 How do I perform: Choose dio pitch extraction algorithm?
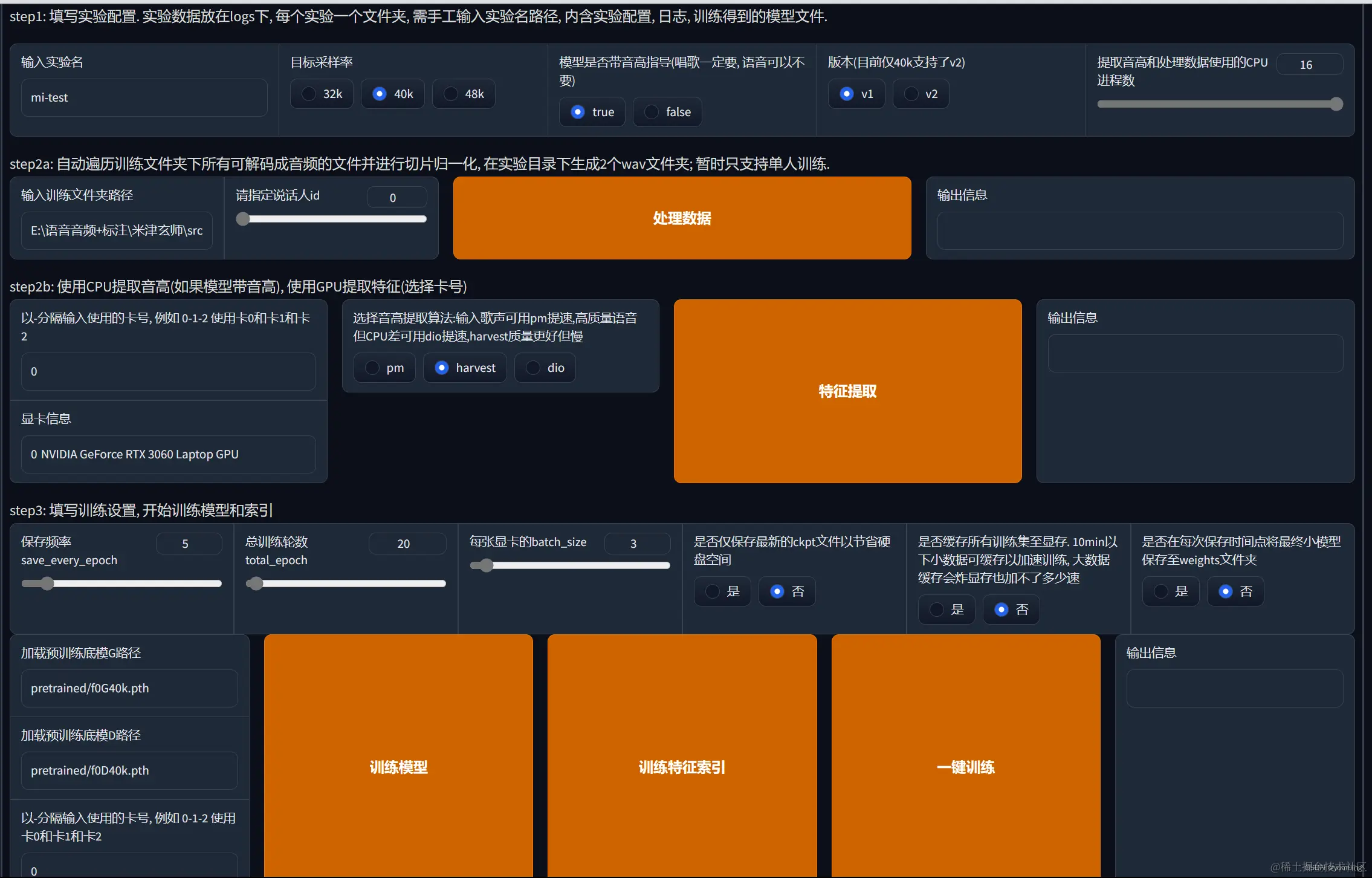click(x=532, y=368)
